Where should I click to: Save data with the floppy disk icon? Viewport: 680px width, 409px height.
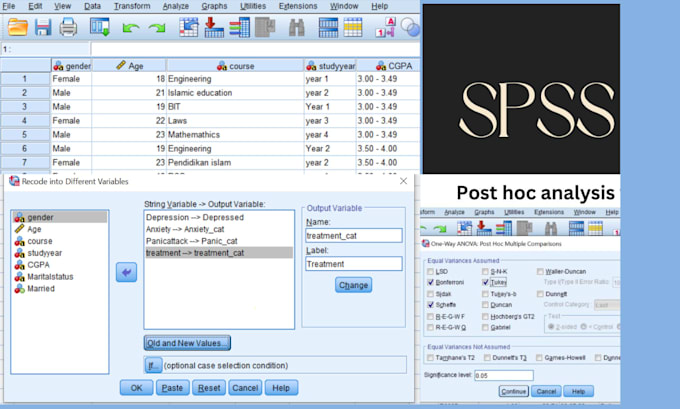43,27
